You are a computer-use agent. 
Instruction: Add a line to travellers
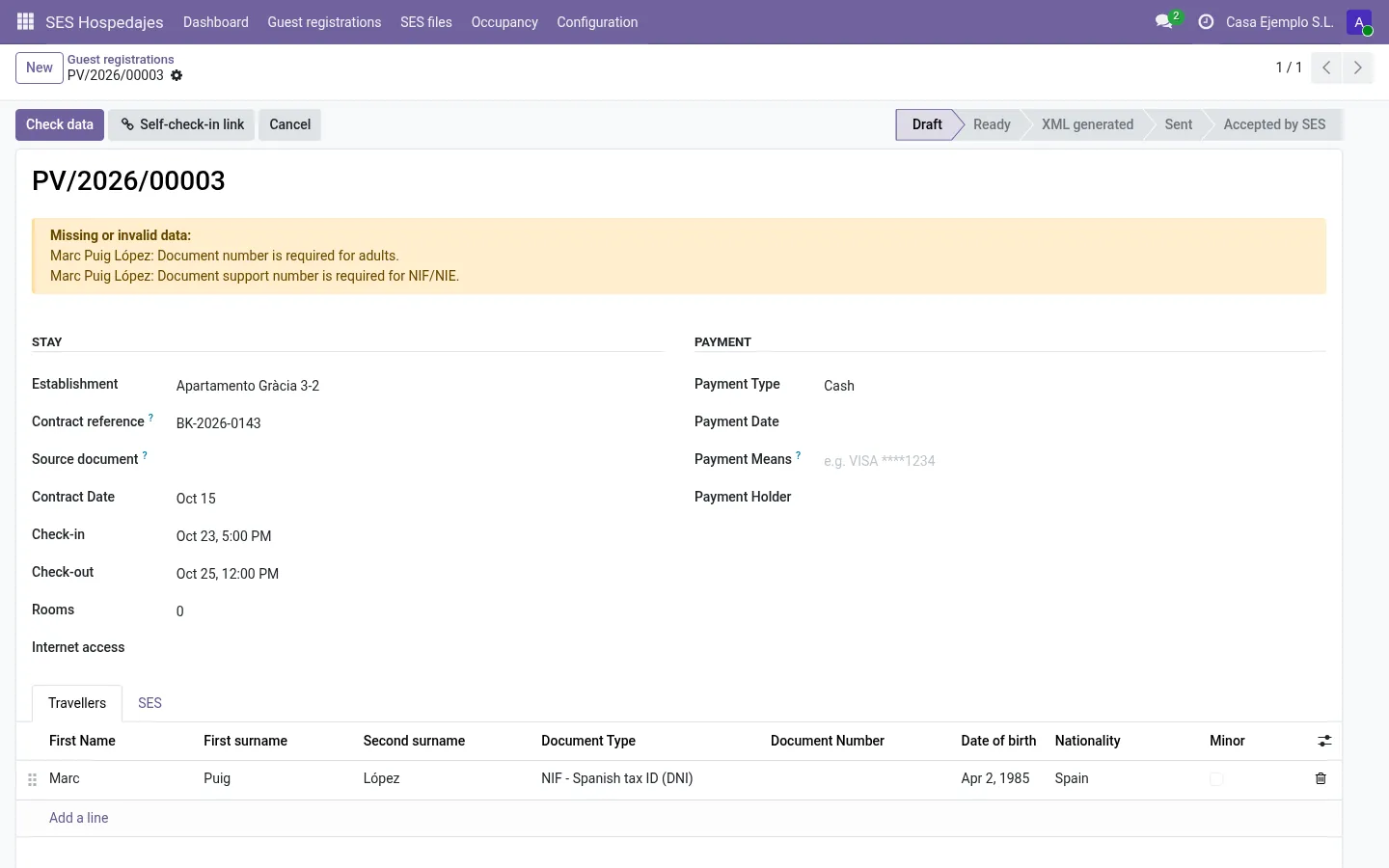(78, 818)
